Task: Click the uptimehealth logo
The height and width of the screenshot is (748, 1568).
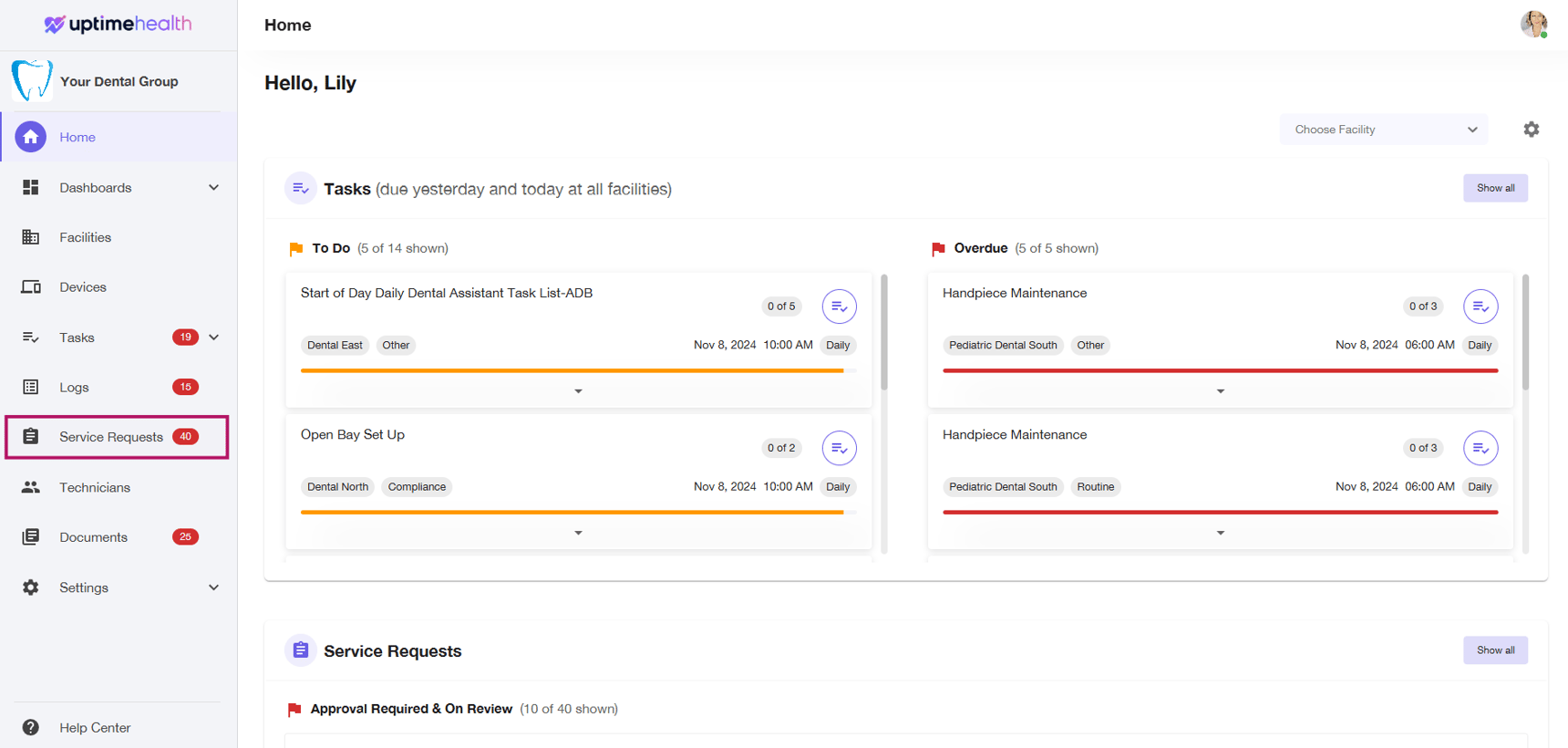Action: click(119, 24)
